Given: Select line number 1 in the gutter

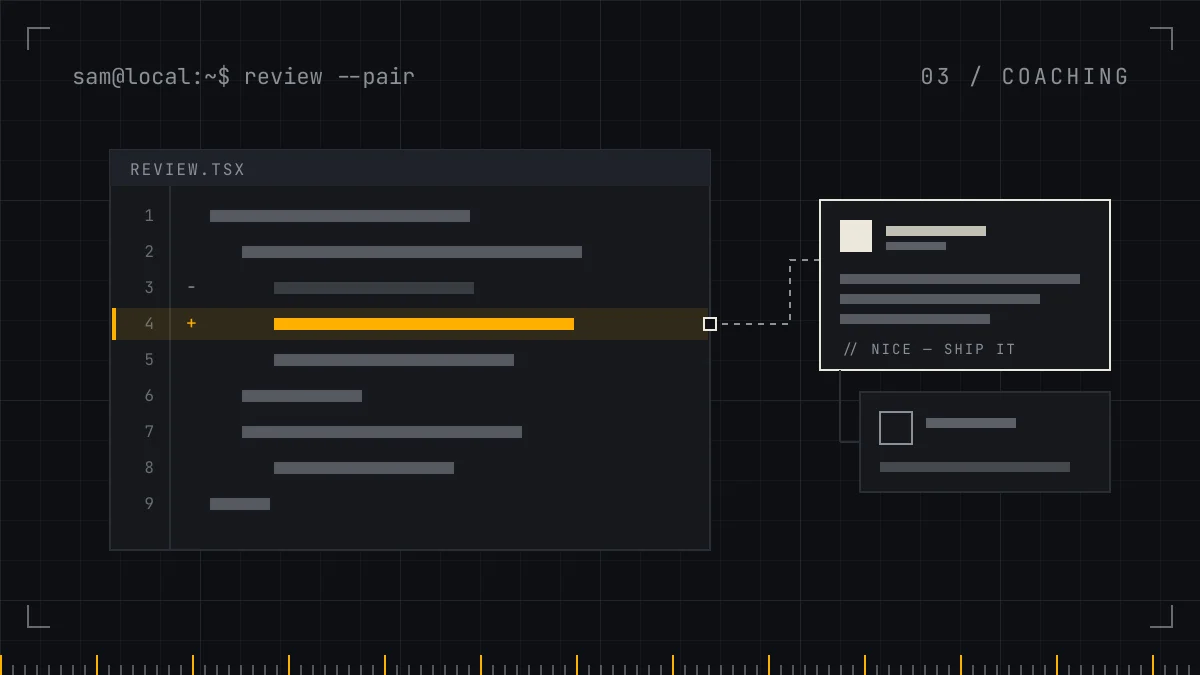Looking at the screenshot, I should pyautogui.click(x=149, y=216).
